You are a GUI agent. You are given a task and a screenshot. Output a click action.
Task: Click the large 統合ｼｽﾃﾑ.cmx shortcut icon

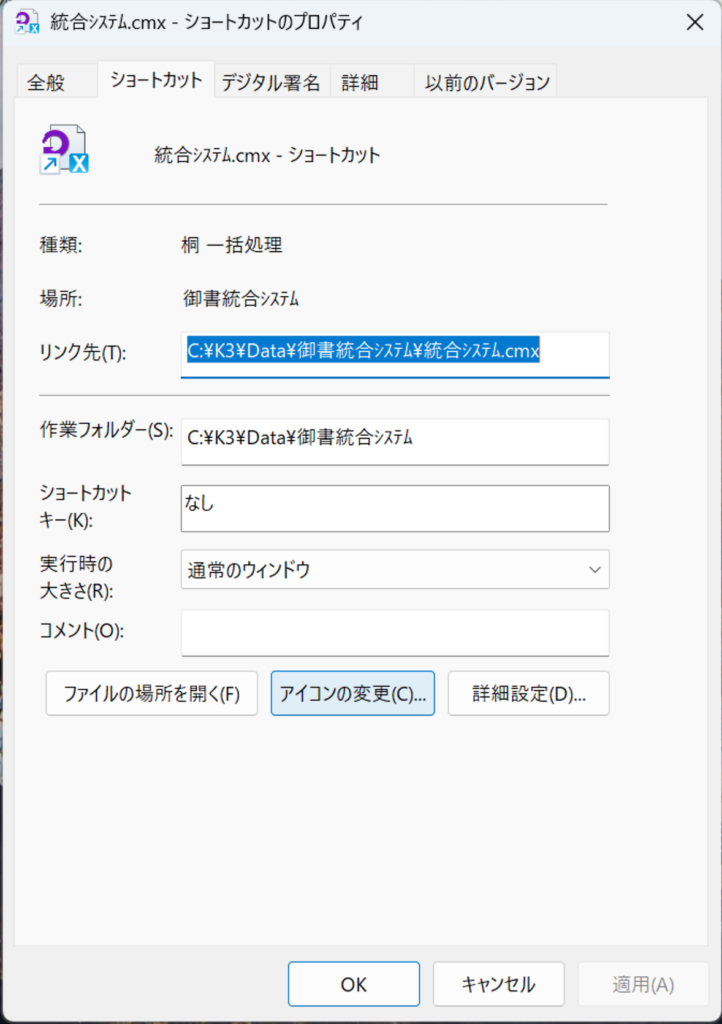click(65, 152)
